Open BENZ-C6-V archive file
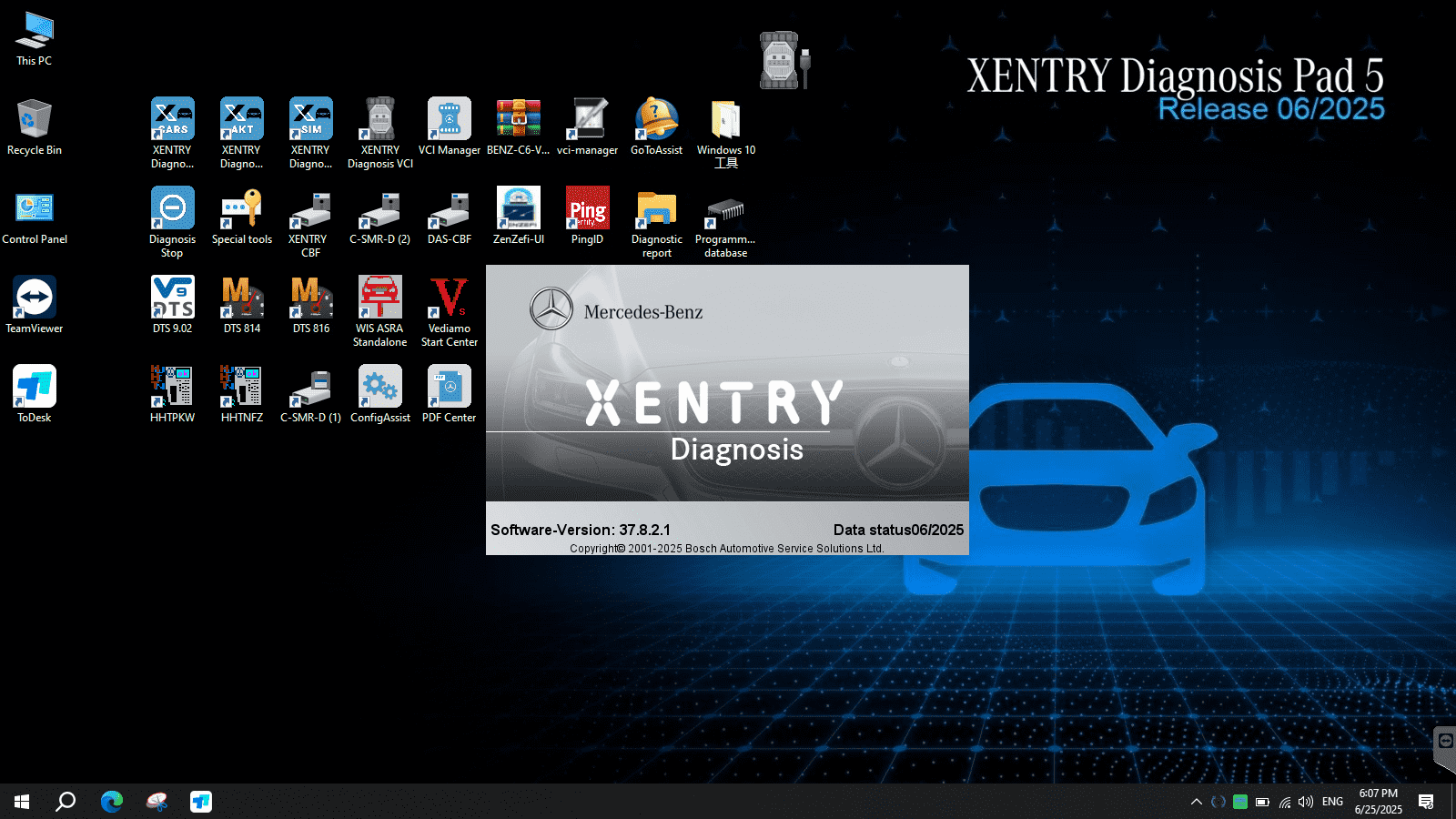 (519, 127)
